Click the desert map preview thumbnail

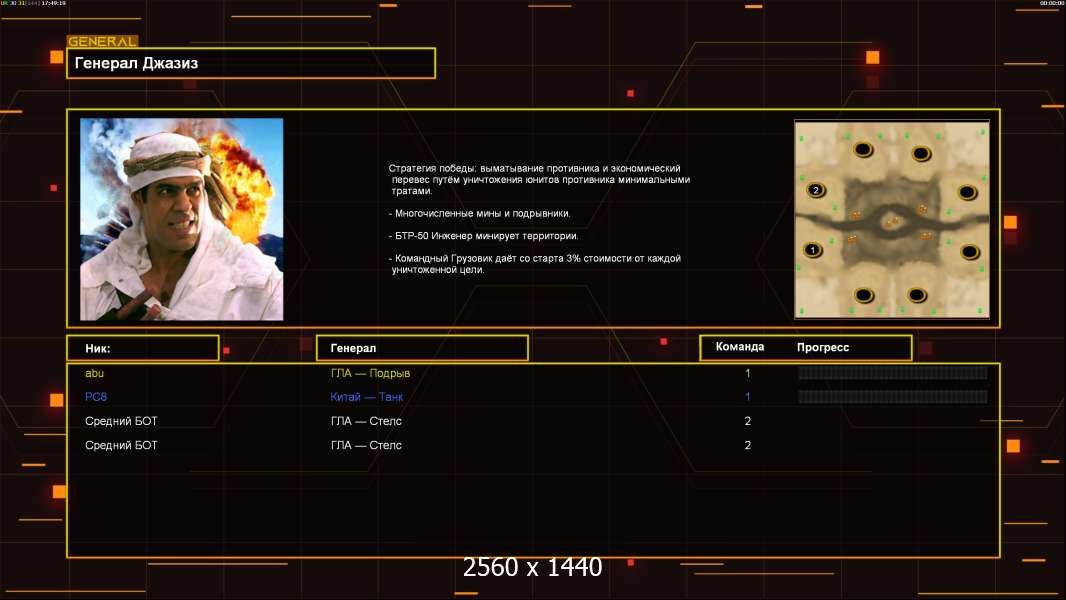[892, 219]
